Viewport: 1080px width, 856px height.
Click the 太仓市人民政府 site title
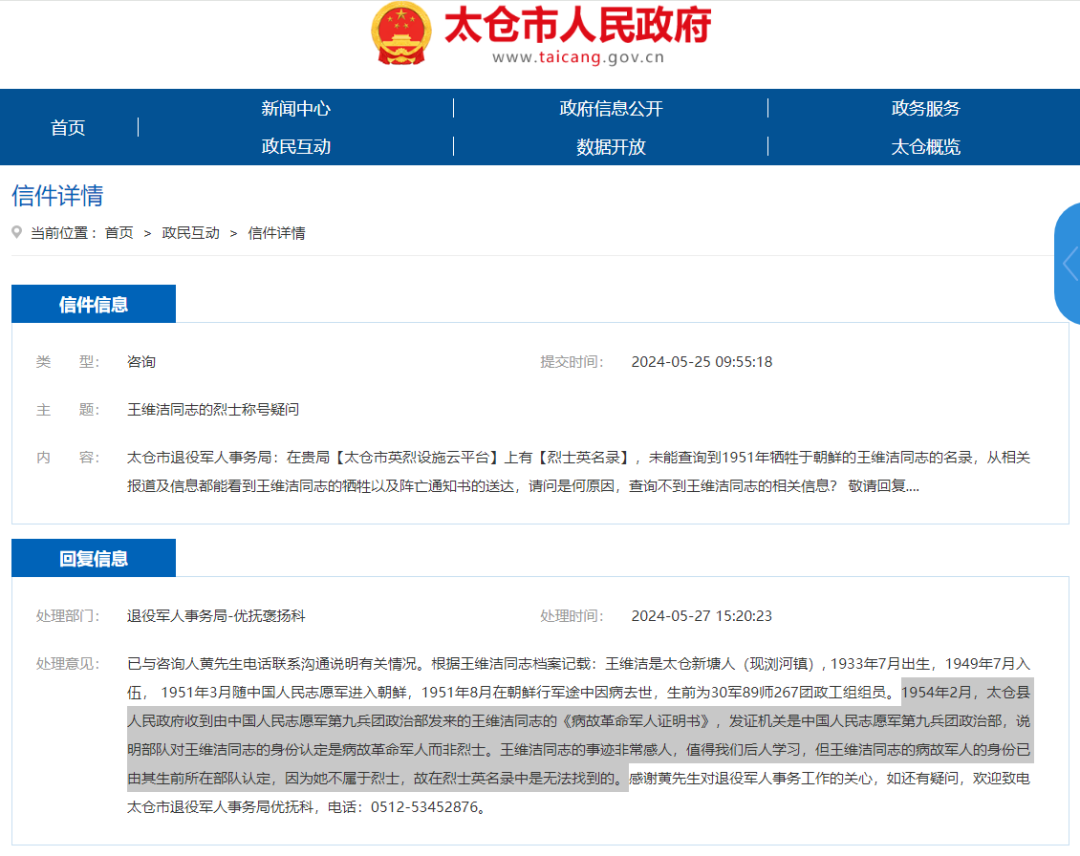[x=577, y=26]
